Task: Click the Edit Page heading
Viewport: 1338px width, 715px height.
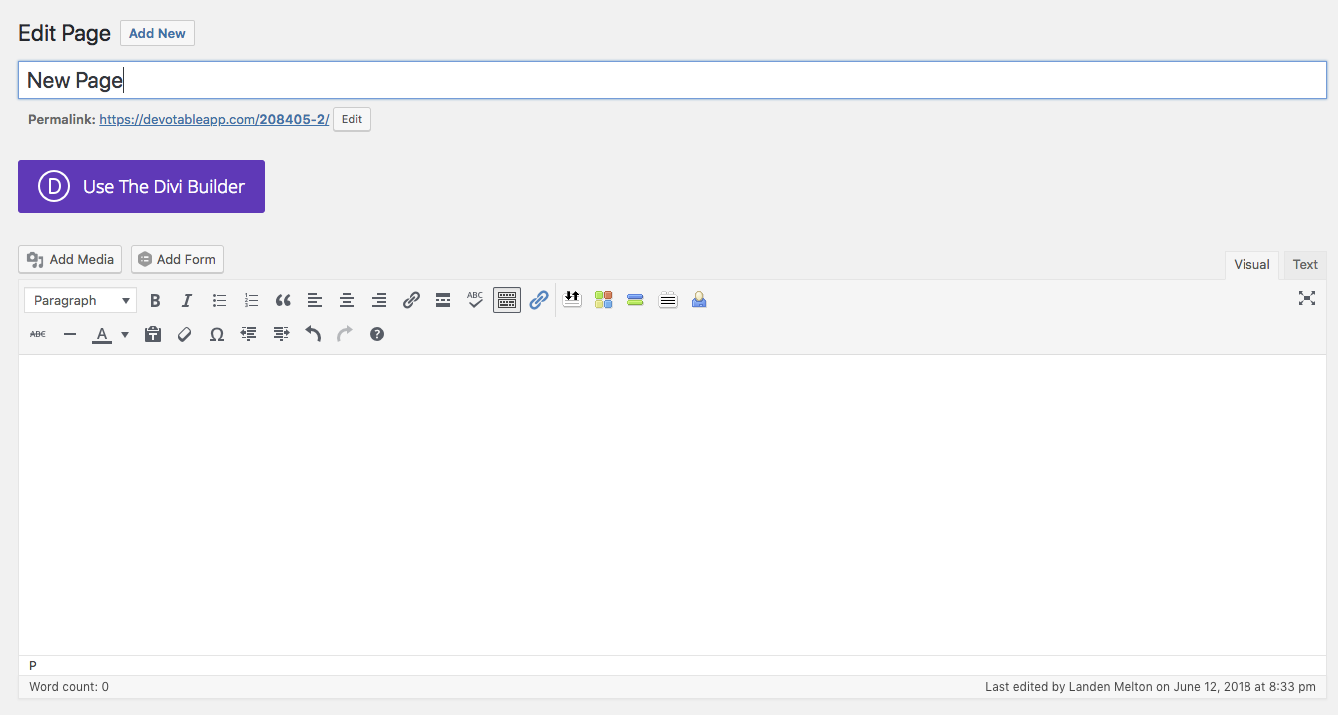Action: tap(64, 33)
